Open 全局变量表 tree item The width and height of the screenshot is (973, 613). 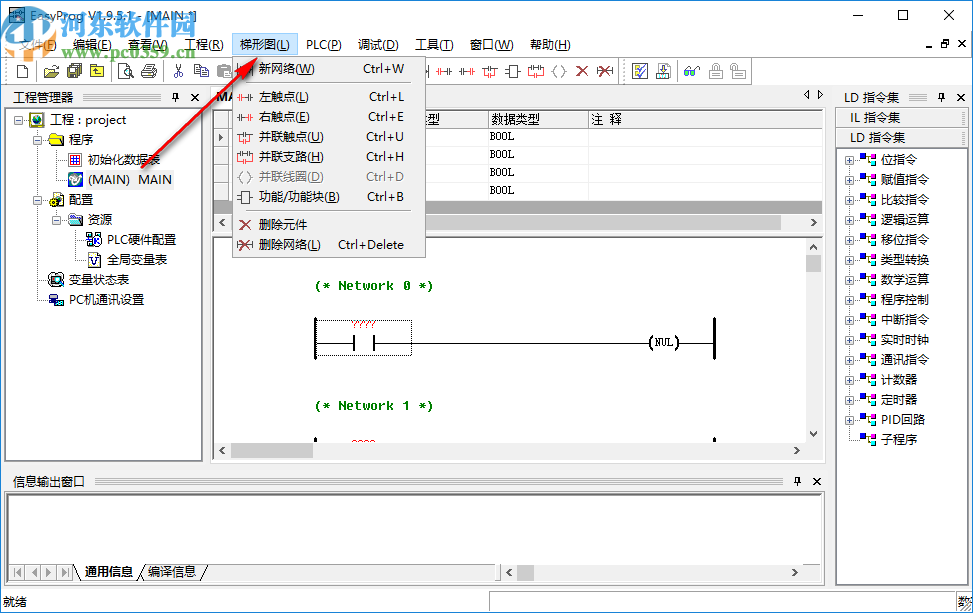(137, 260)
